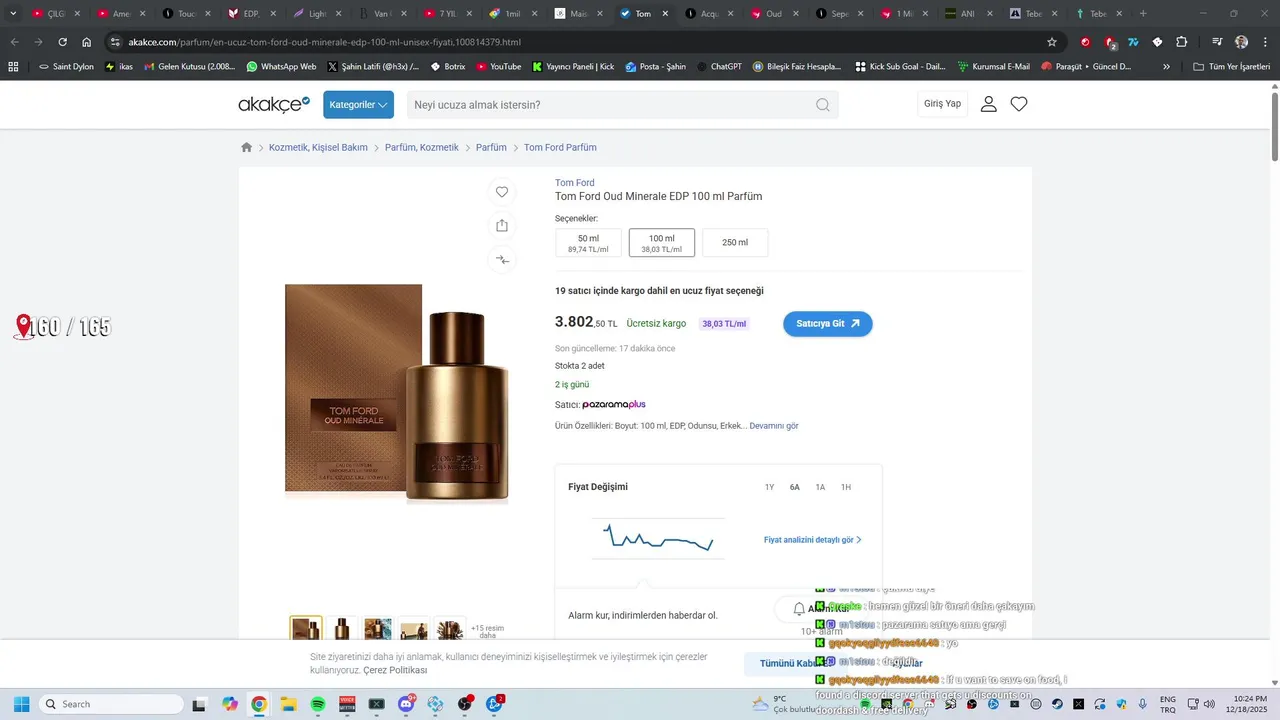Open the favorites heart in site header
The width and height of the screenshot is (1280, 720).
tap(1019, 104)
